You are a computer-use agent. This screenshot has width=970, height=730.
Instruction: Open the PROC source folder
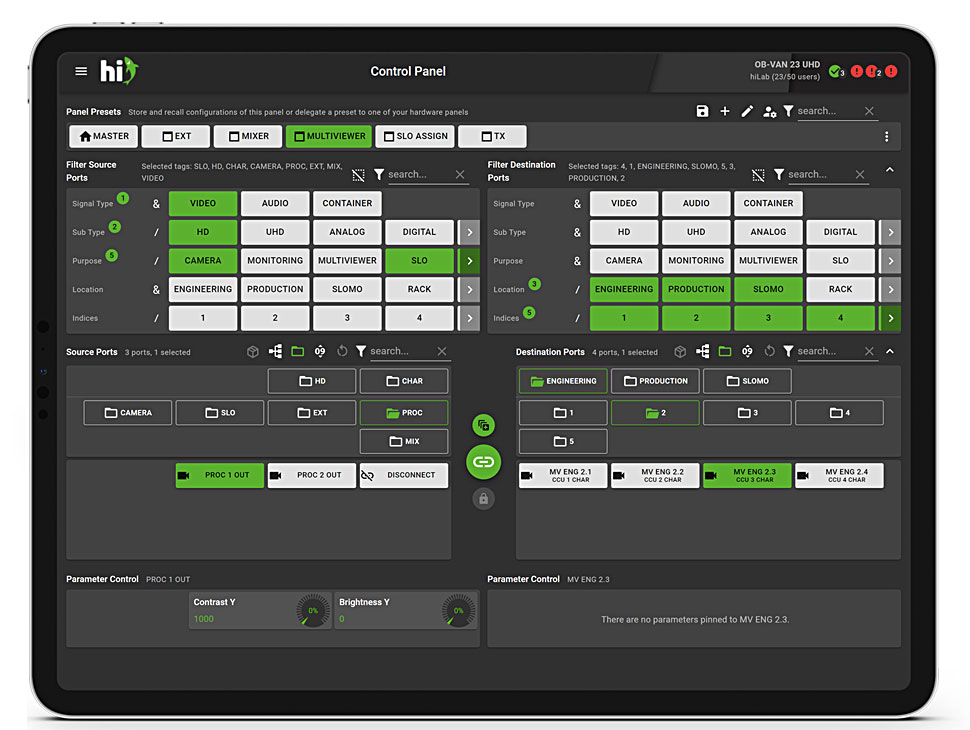pos(404,413)
